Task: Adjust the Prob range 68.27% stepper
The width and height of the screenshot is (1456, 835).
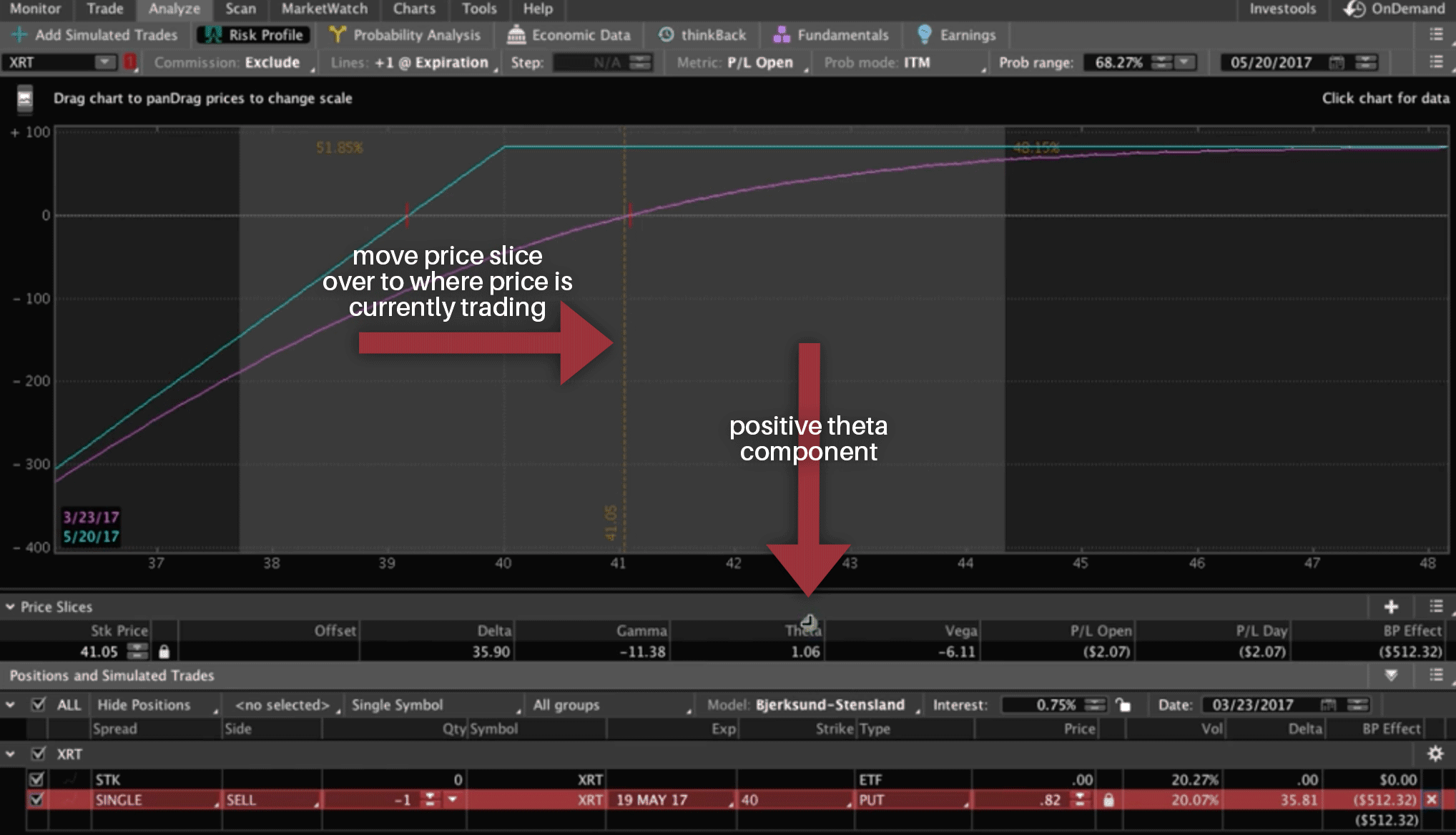Action: (1163, 62)
